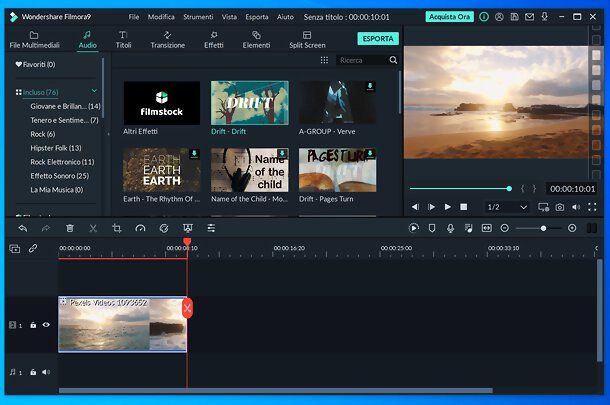Open the audio mixer icon
The width and height of the screenshot is (610, 405).
click(x=468, y=228)
